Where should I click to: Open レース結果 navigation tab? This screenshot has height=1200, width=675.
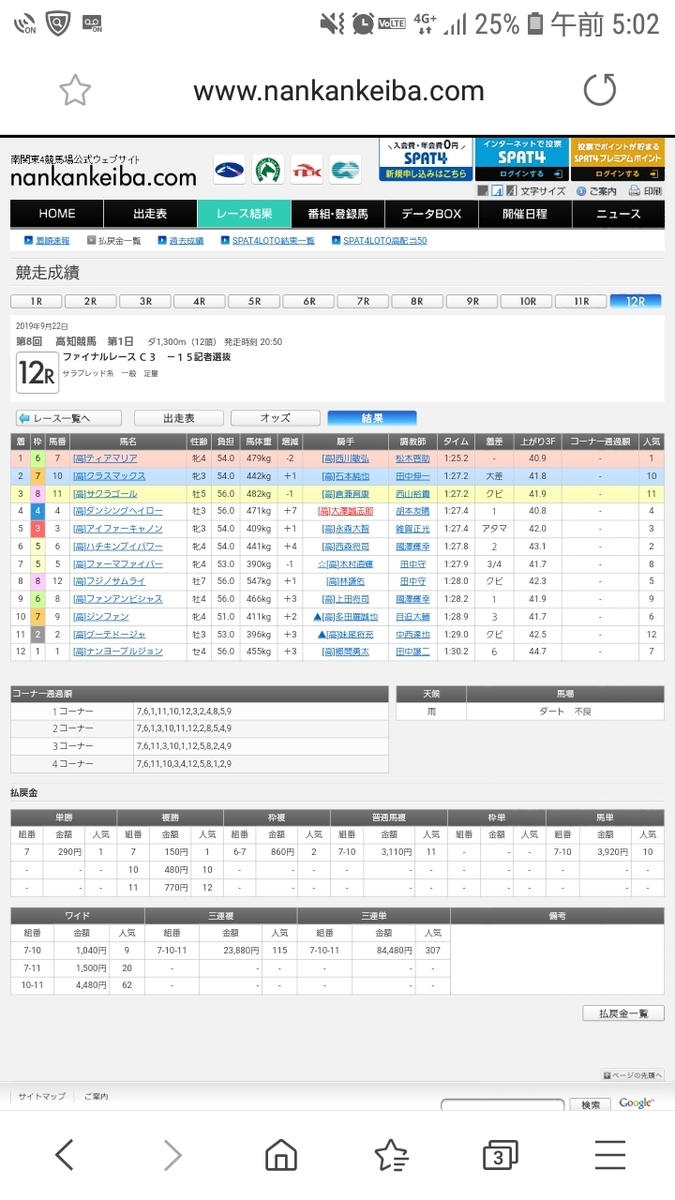click(243, 214)
